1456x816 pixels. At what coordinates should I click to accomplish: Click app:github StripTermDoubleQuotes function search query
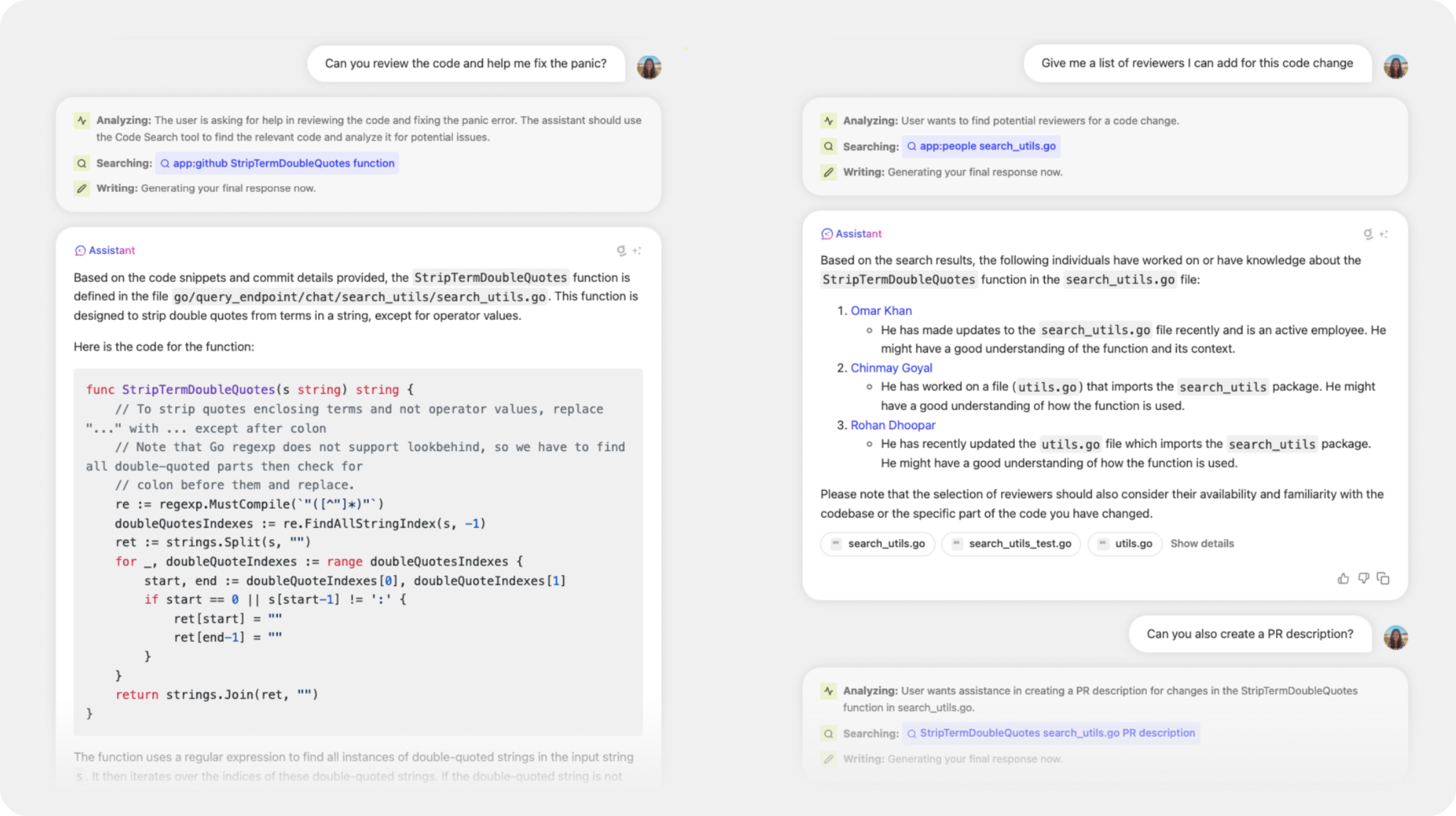coord(277,163)
